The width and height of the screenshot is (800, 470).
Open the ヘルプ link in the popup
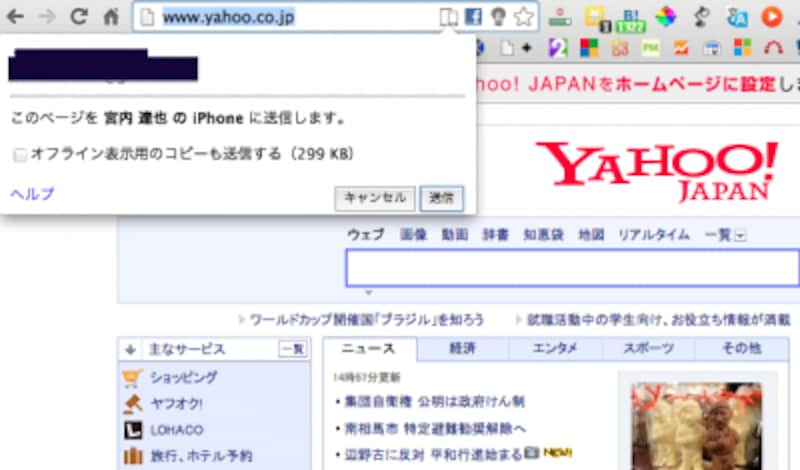pyautogui.click(x=32, y=194)
